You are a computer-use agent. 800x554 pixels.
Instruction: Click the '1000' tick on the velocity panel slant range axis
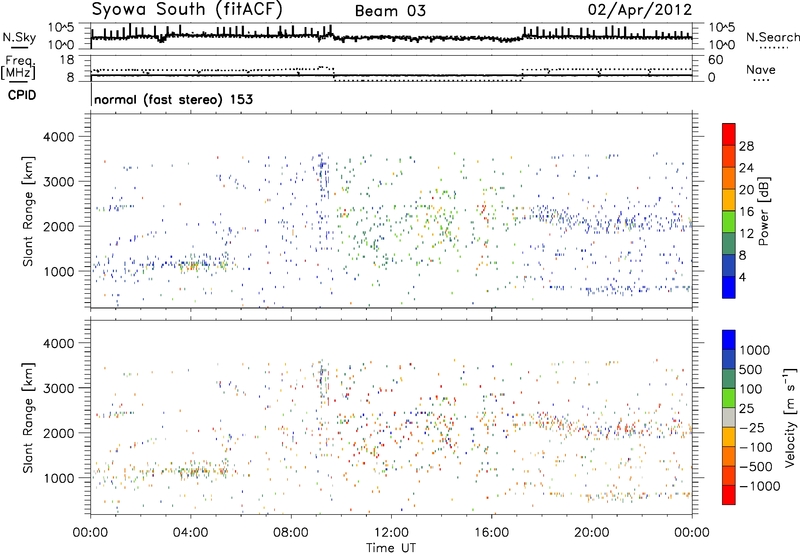[59, 478]
